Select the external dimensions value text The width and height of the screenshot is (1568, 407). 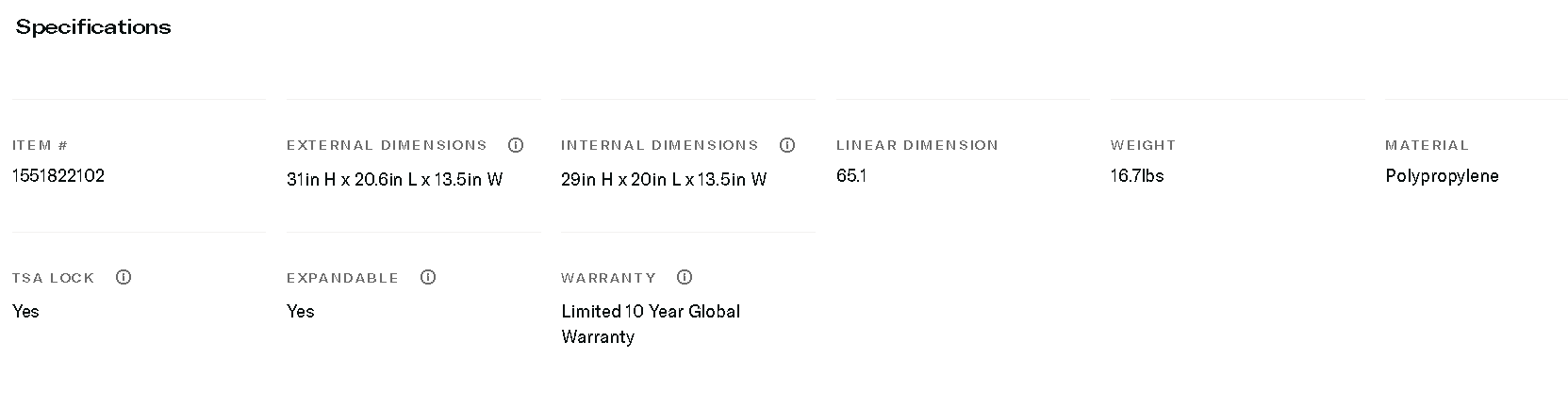394,179
